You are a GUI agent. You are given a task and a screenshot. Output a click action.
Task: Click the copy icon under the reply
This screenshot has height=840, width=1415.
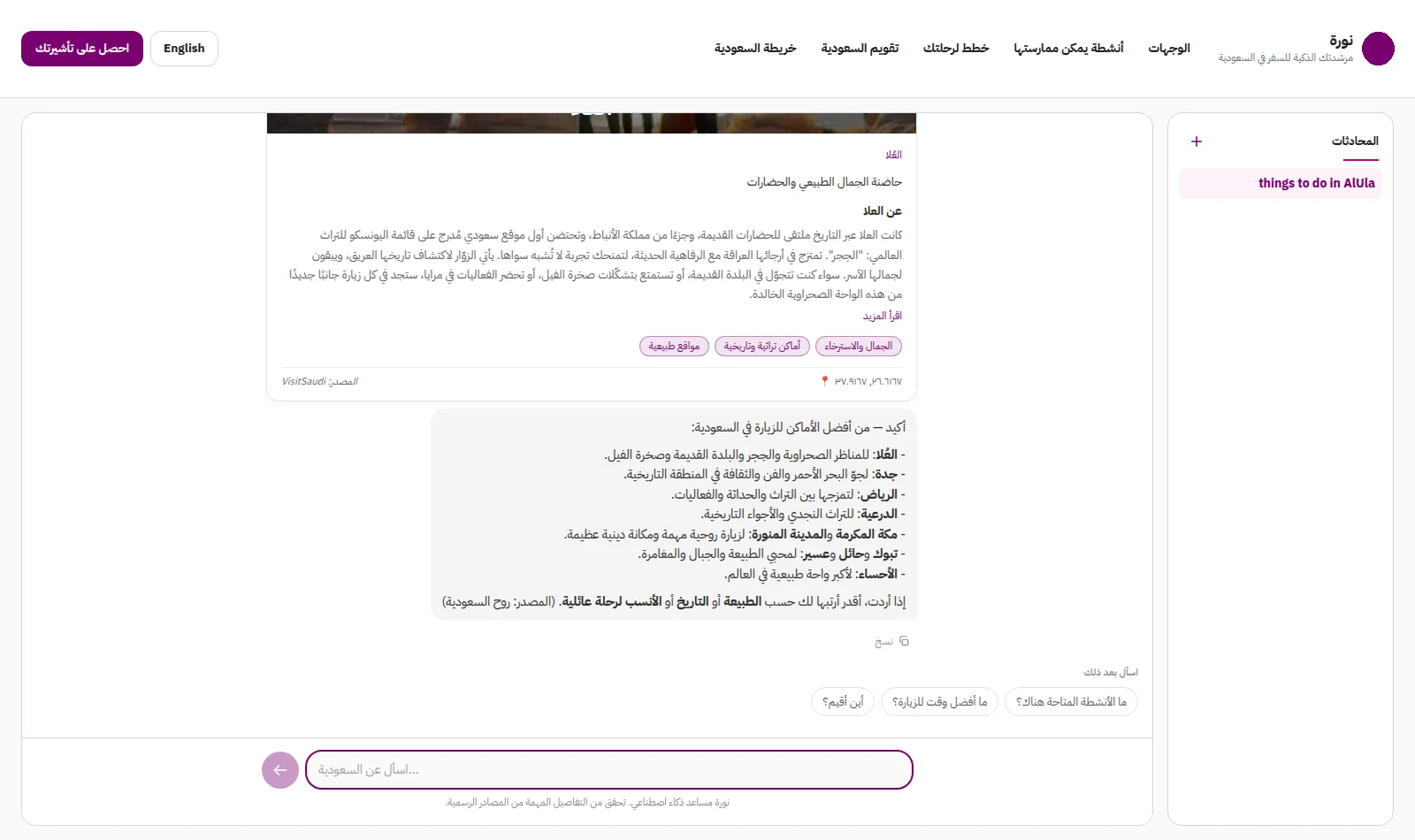coord(904,641)
